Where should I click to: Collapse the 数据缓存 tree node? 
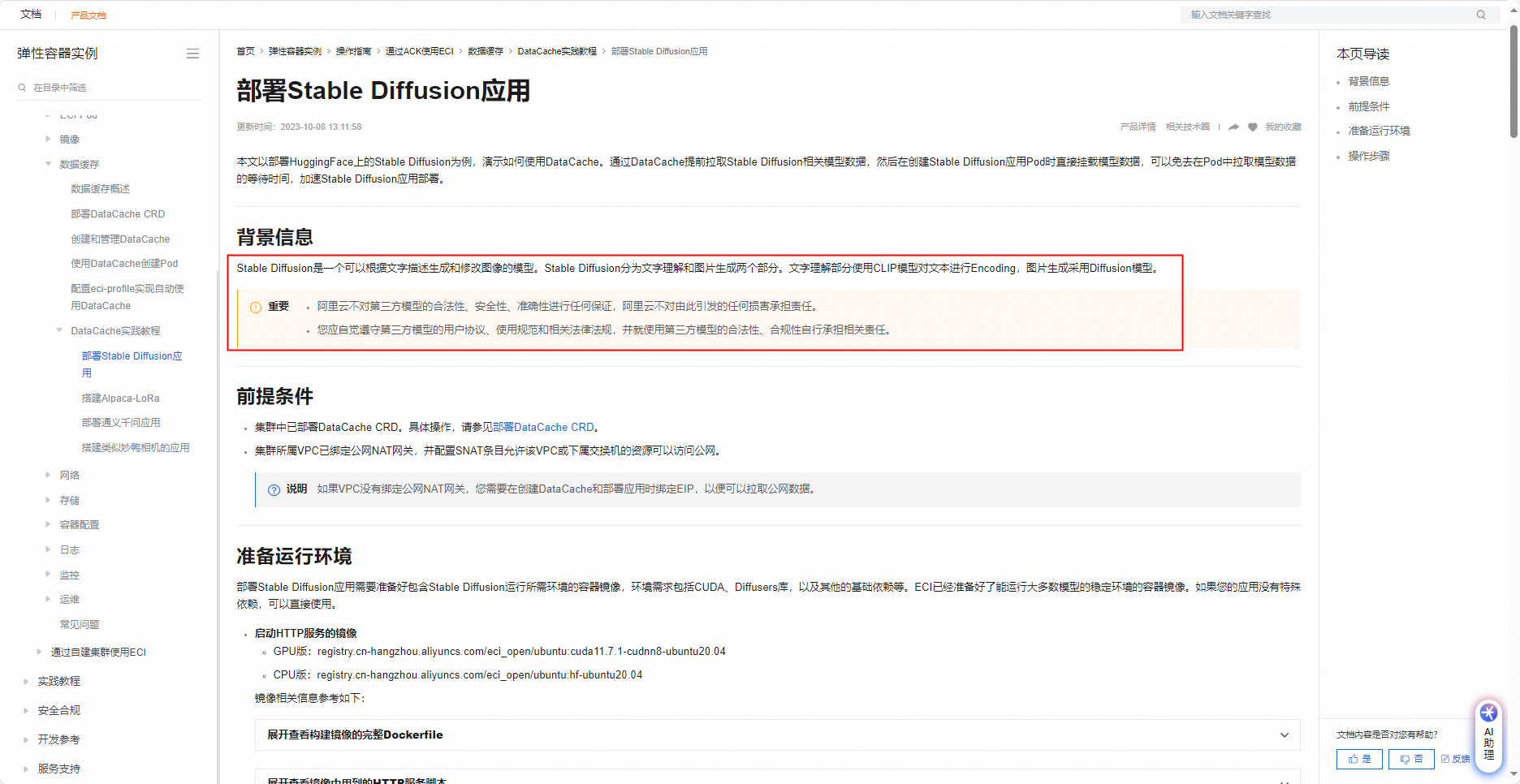[x=48, y=164]
